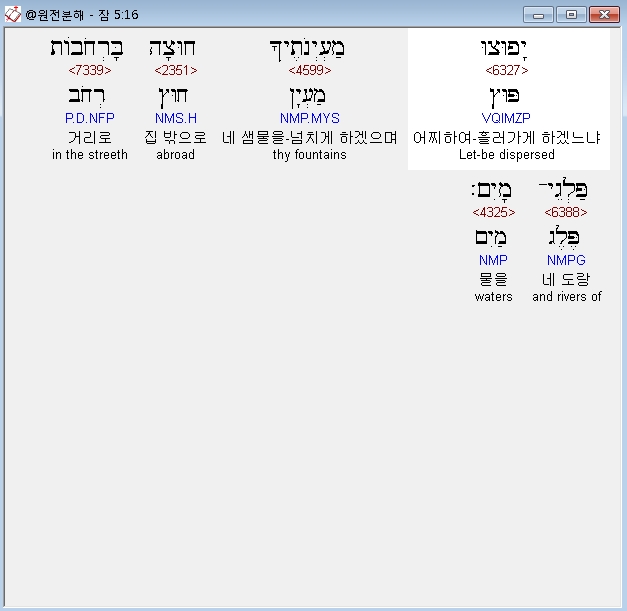Click Korean gloss '물을'
The image size is (627, 611).
[x=493, y=280]
